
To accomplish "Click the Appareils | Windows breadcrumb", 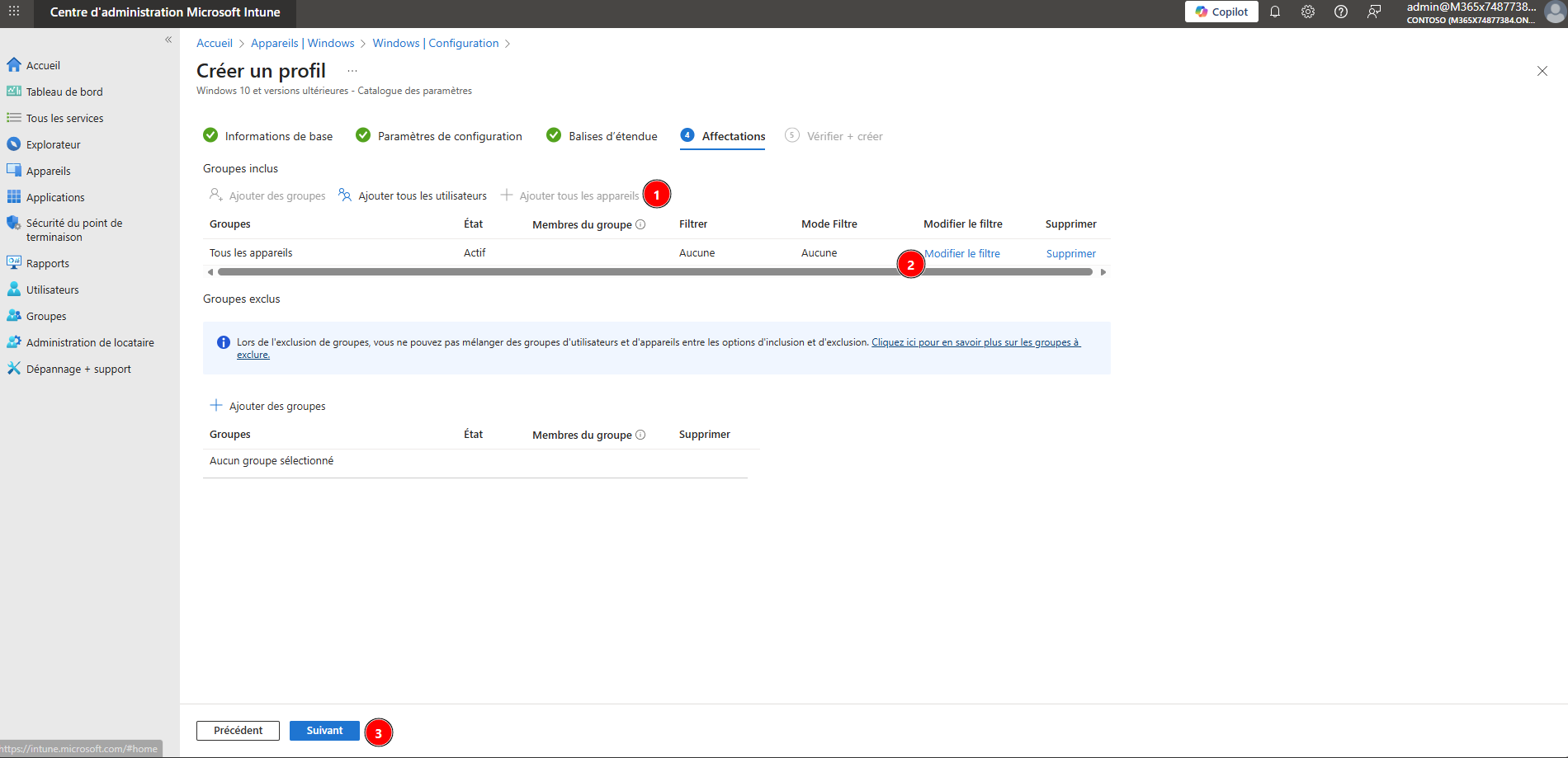I will pos(303,43).
